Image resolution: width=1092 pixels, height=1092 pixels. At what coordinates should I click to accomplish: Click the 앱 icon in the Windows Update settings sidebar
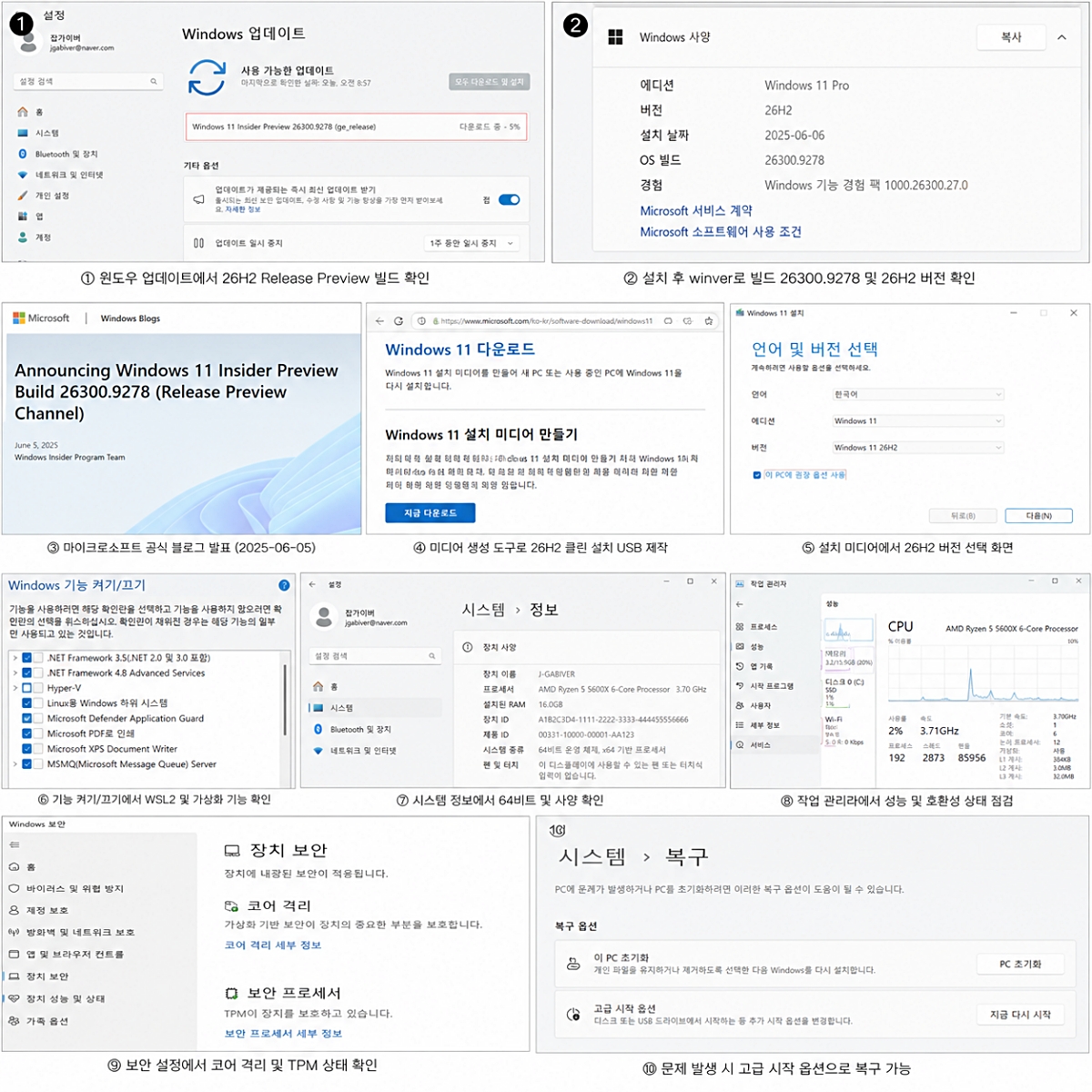pyautogui.click(x=23, y=217)
